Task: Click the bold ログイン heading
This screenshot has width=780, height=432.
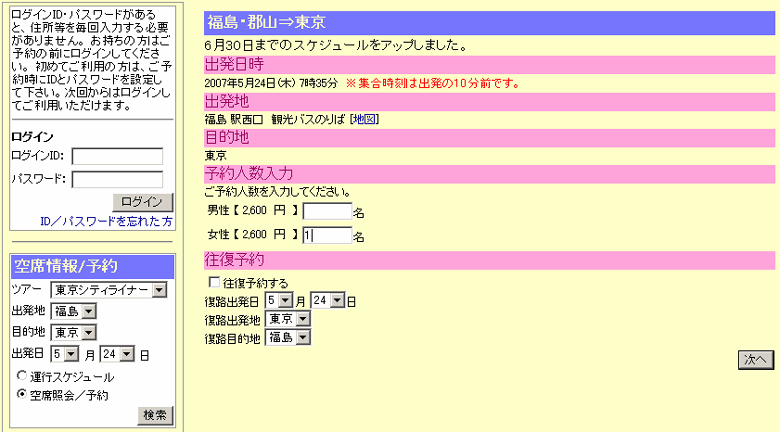Action: click(x=32, y=137)
